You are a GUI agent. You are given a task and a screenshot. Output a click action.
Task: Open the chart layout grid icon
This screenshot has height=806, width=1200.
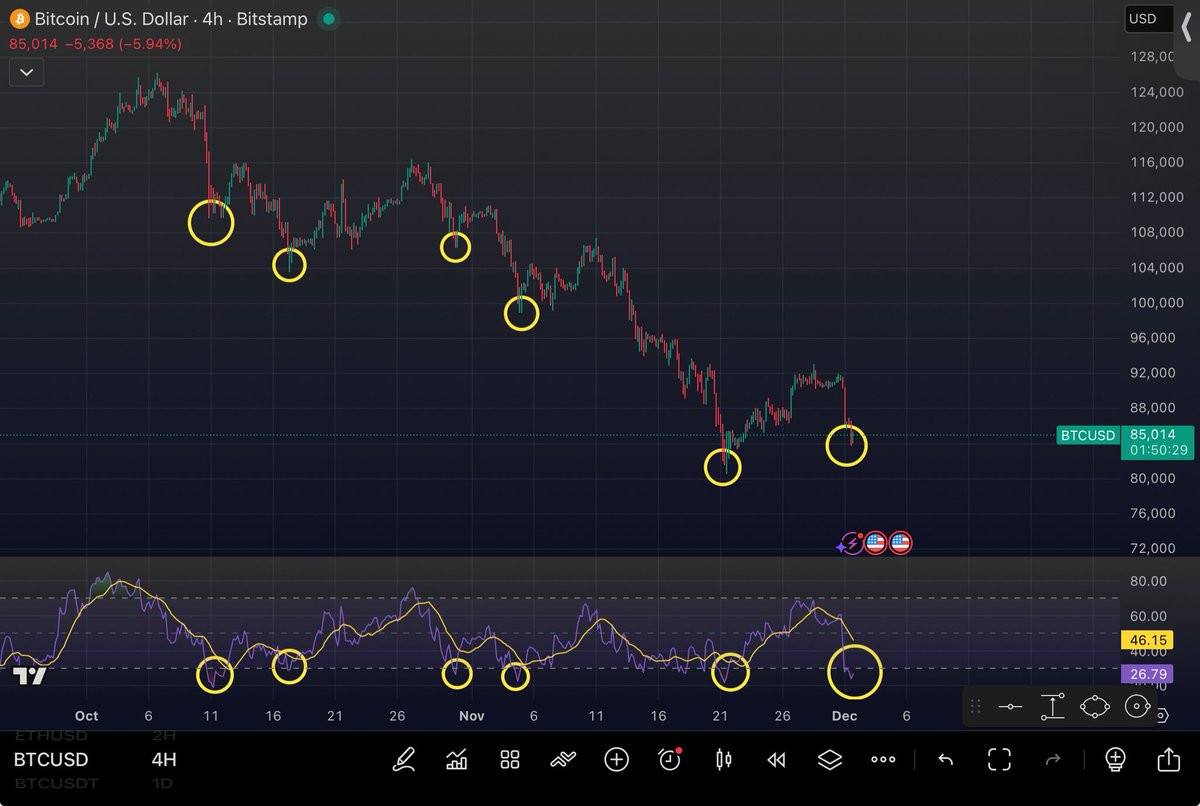pyautogui.click(x=510, y=760)
